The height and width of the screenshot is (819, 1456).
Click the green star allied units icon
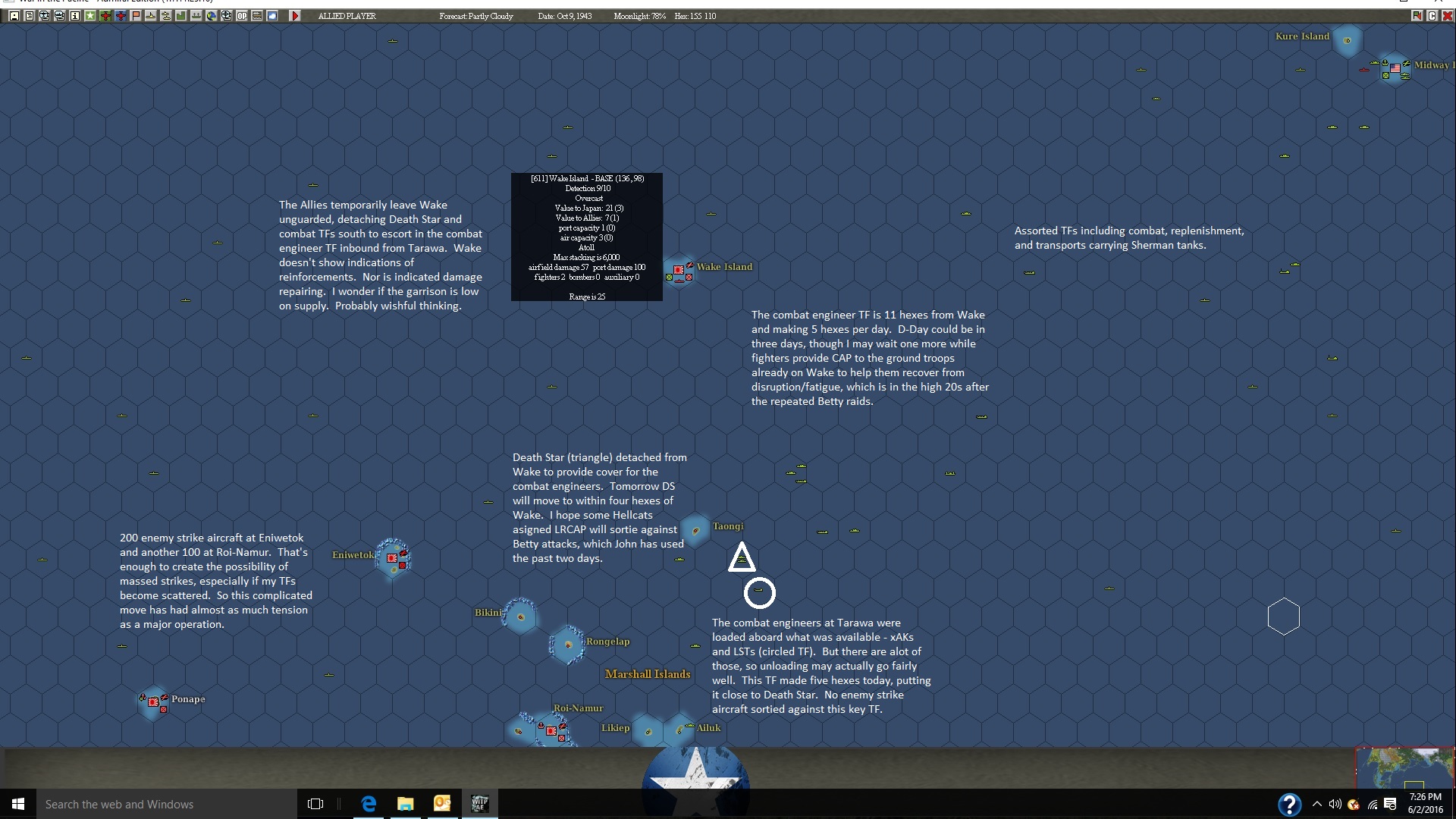(90, 16)
